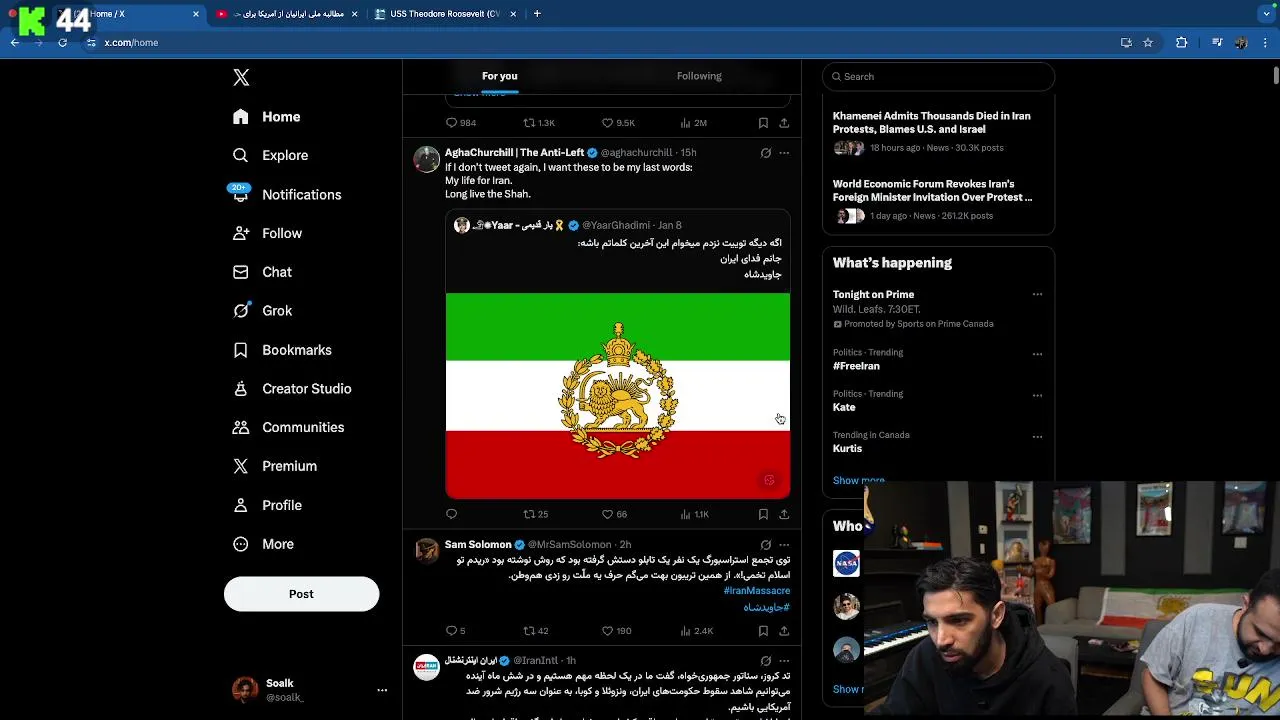1280x720 pixels.
Task: Click the search box on X
Action: coord(938,76)
